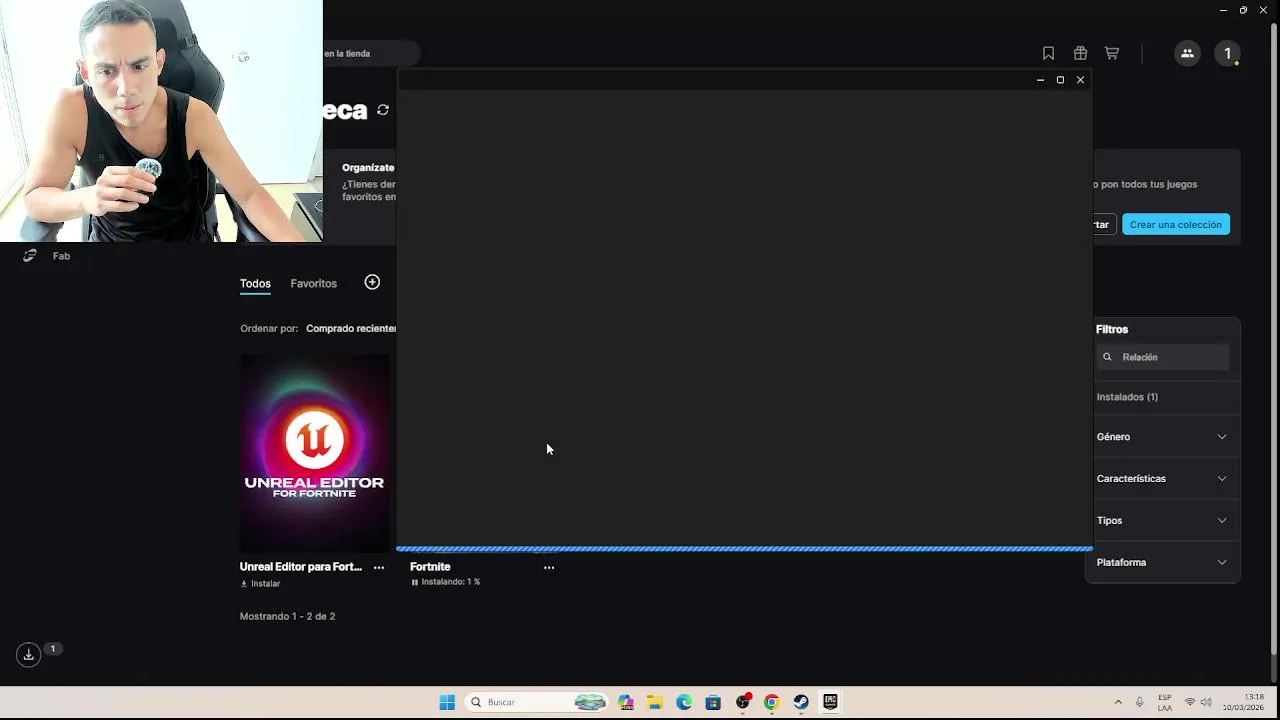Open Copilot app from taskbar
This screenshot has height=720, width=1280.
[x=625, y=702]
